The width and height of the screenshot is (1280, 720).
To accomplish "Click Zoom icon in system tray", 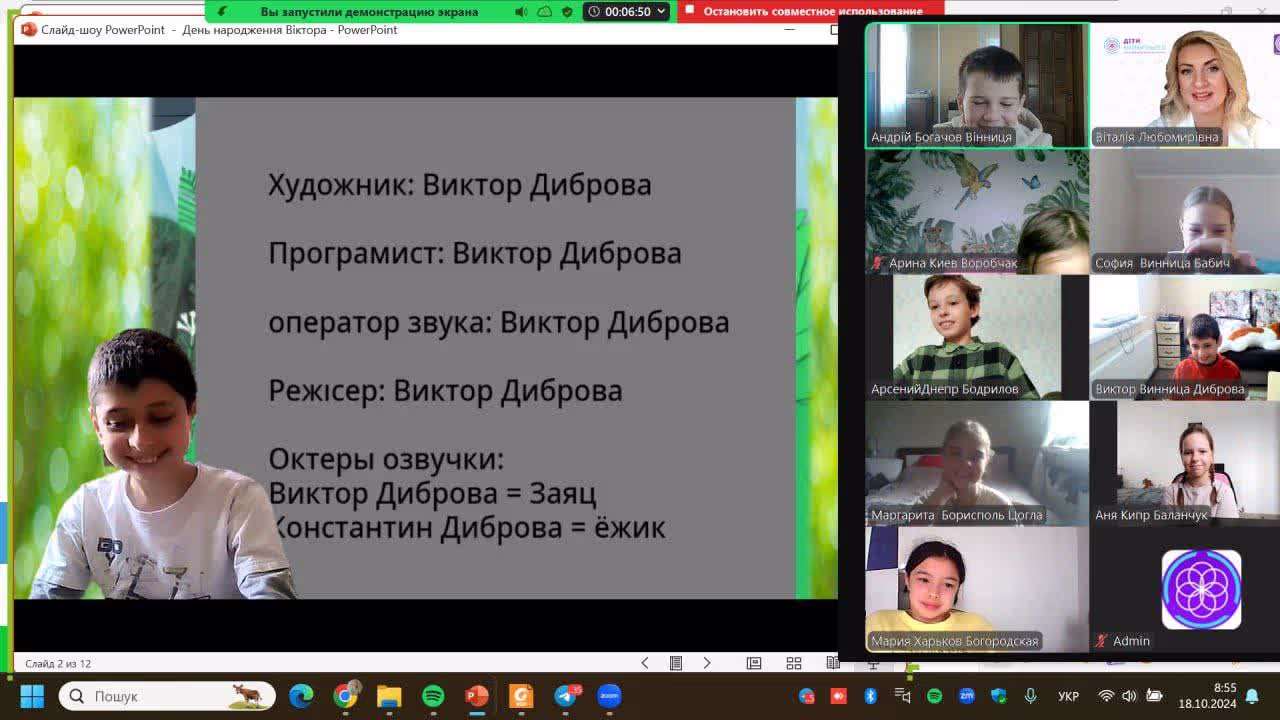I will coord(967,696).
